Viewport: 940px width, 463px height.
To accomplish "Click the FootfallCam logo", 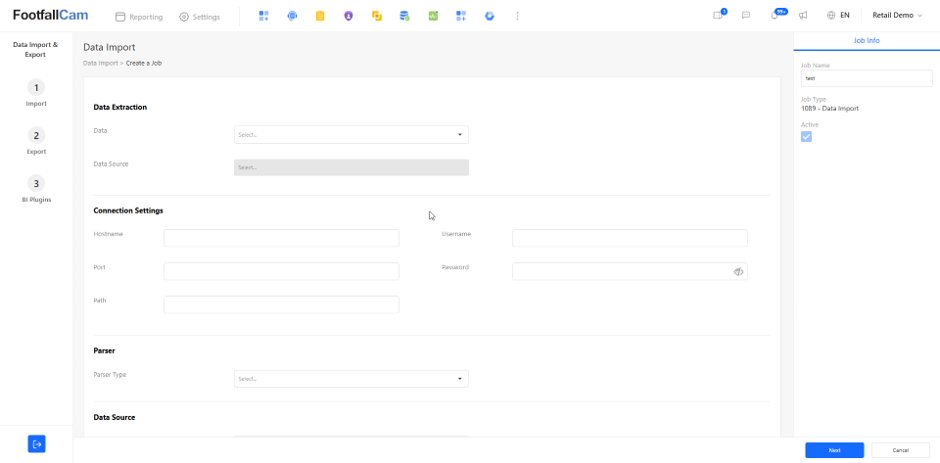I will pos(50,16).
